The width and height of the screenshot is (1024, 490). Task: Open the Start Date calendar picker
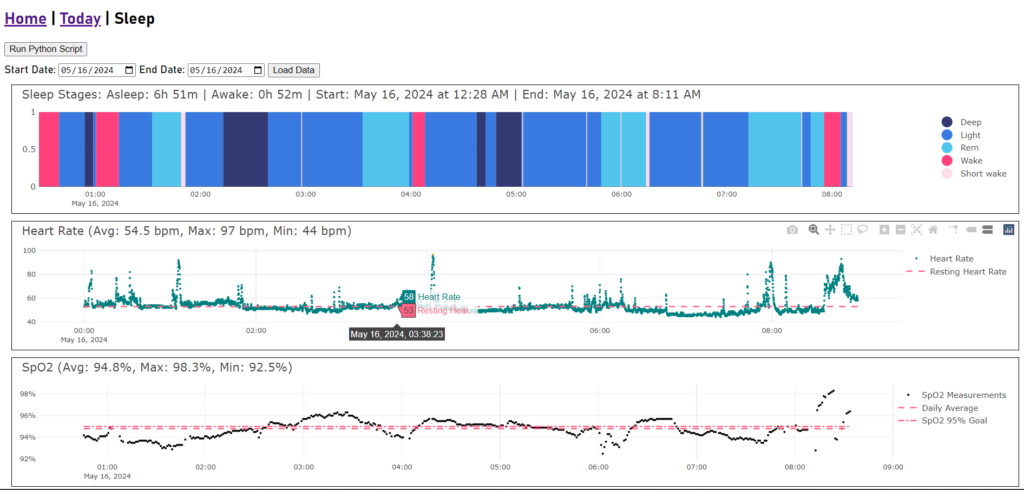click(x=128, y=70)
